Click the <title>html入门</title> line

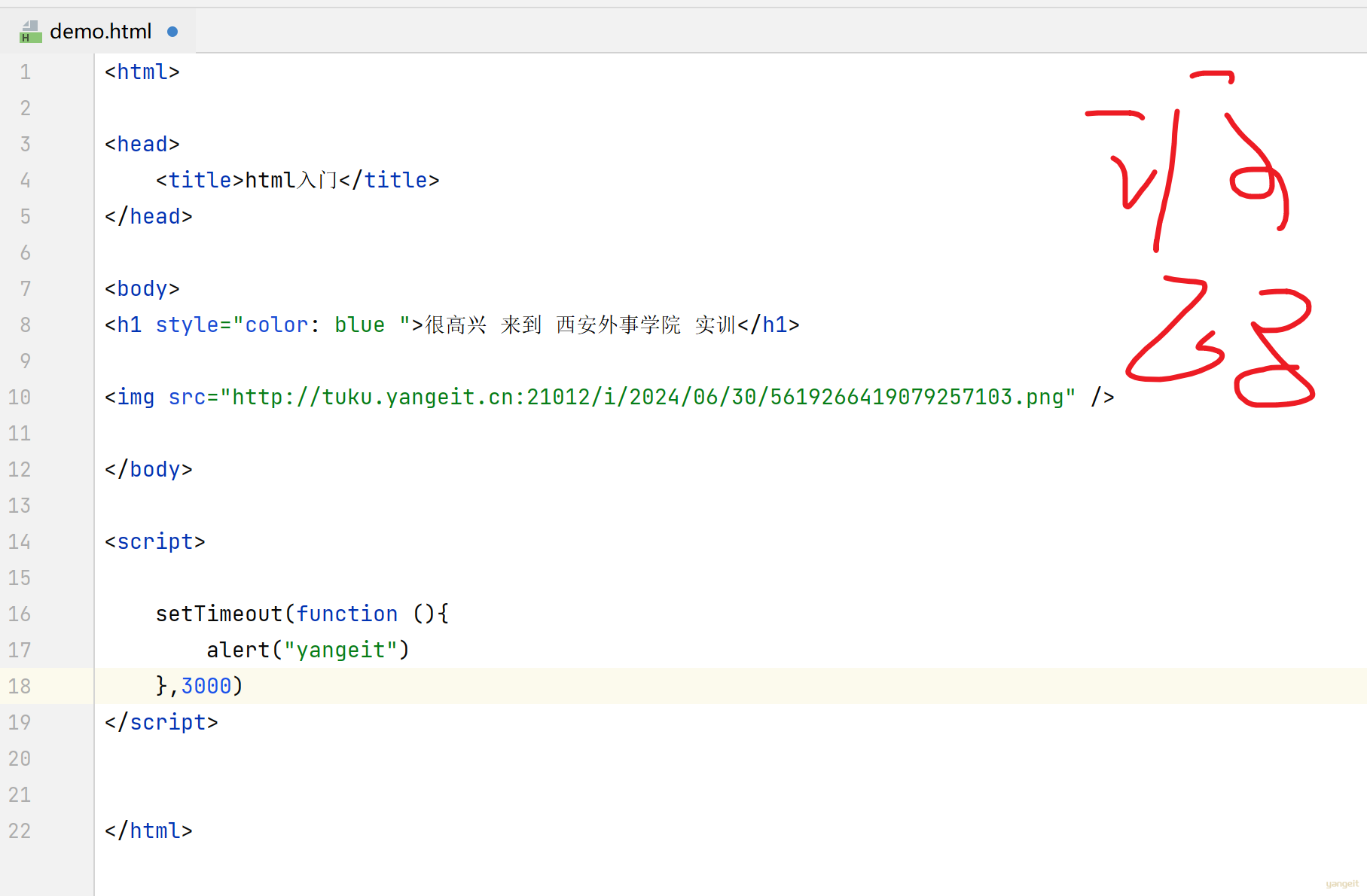298,181
